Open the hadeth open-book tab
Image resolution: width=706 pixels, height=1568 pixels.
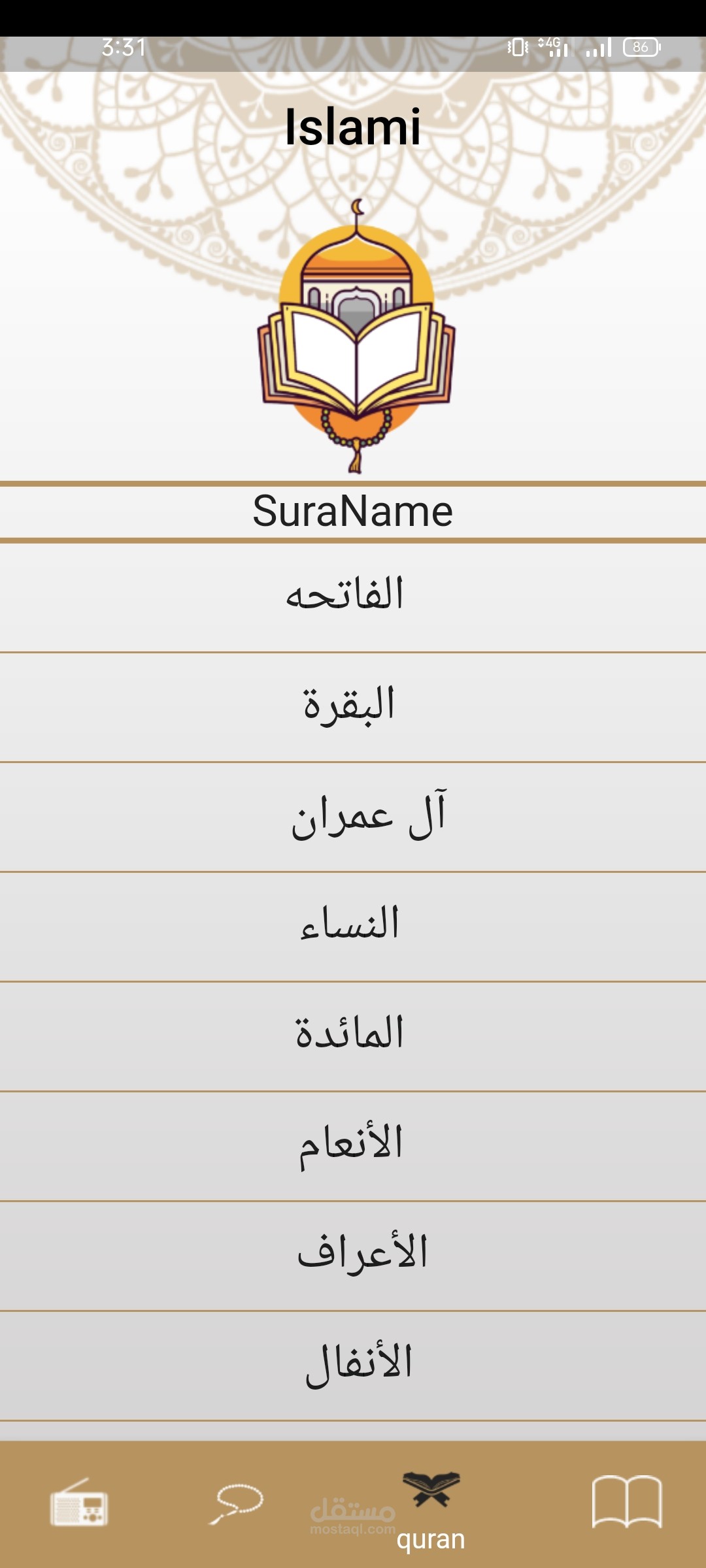pyautogui.click(x=626, y=1501)
